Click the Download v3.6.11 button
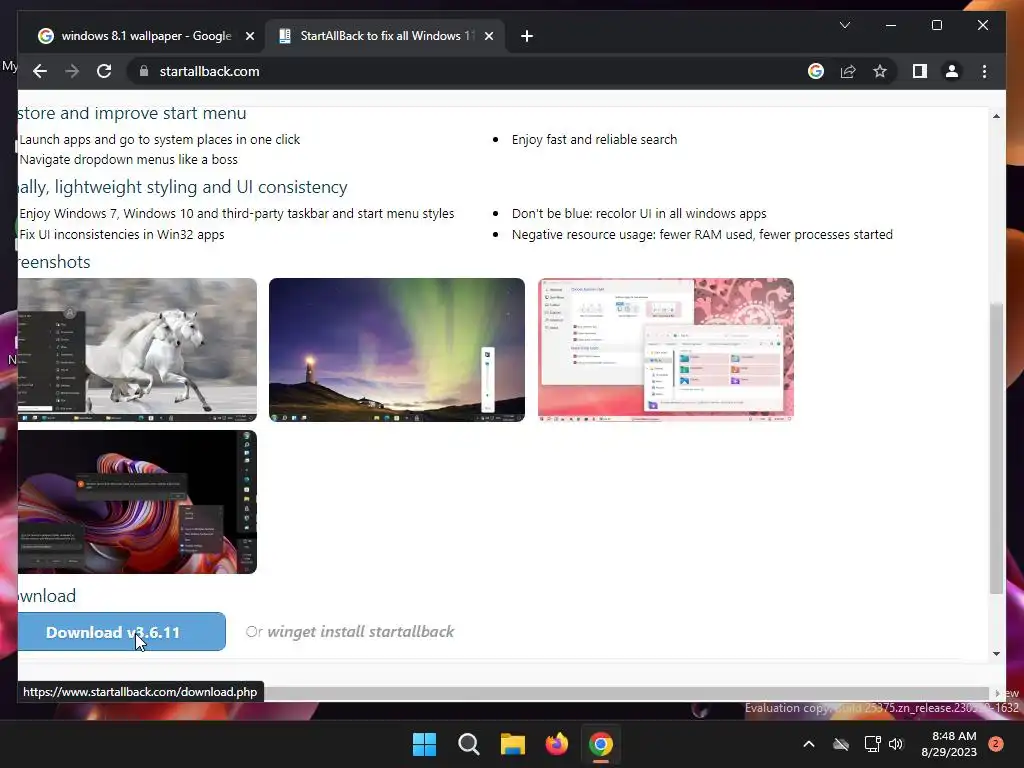Screen dimensions: 1024x768 pos(121,632)
